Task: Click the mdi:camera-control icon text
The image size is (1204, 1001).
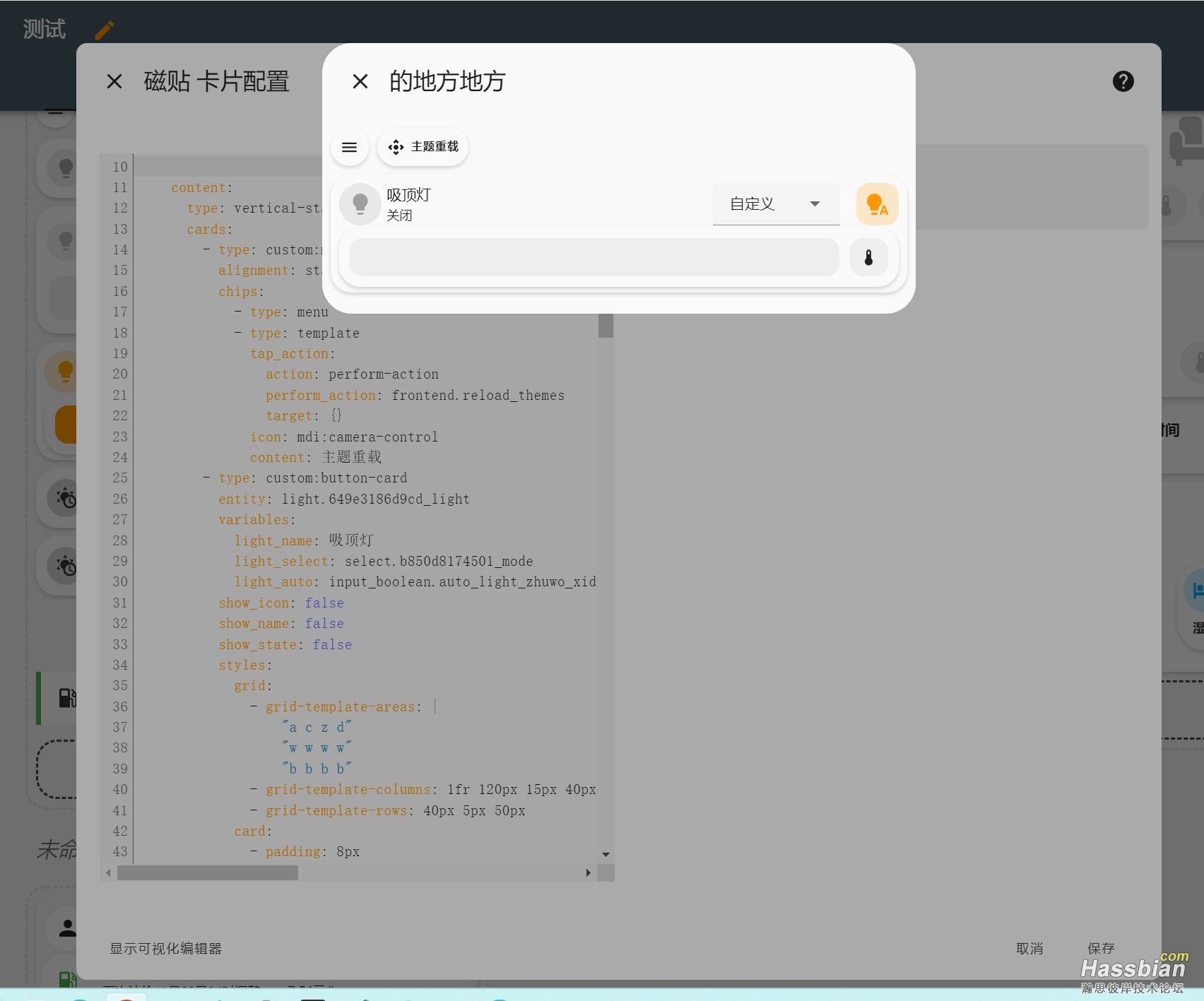Action: 367,437
